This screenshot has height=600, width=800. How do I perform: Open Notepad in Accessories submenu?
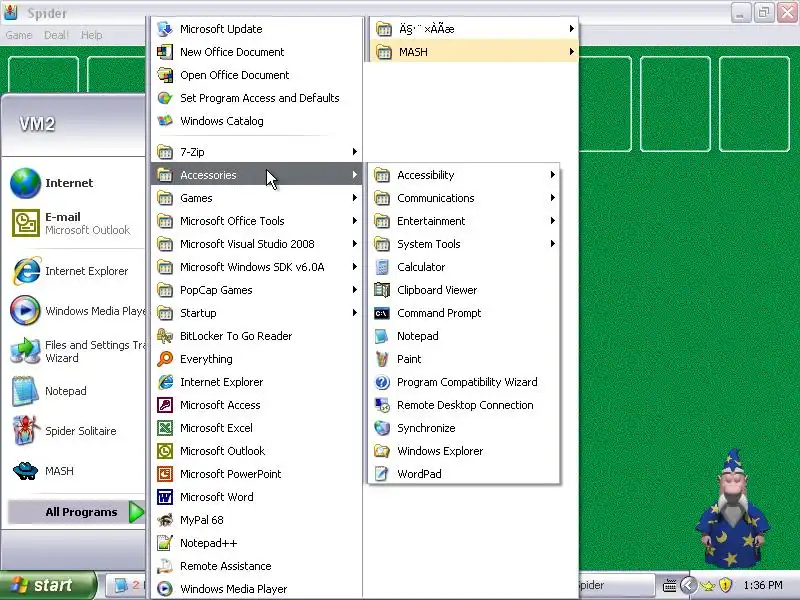click(x=463, y=336)
